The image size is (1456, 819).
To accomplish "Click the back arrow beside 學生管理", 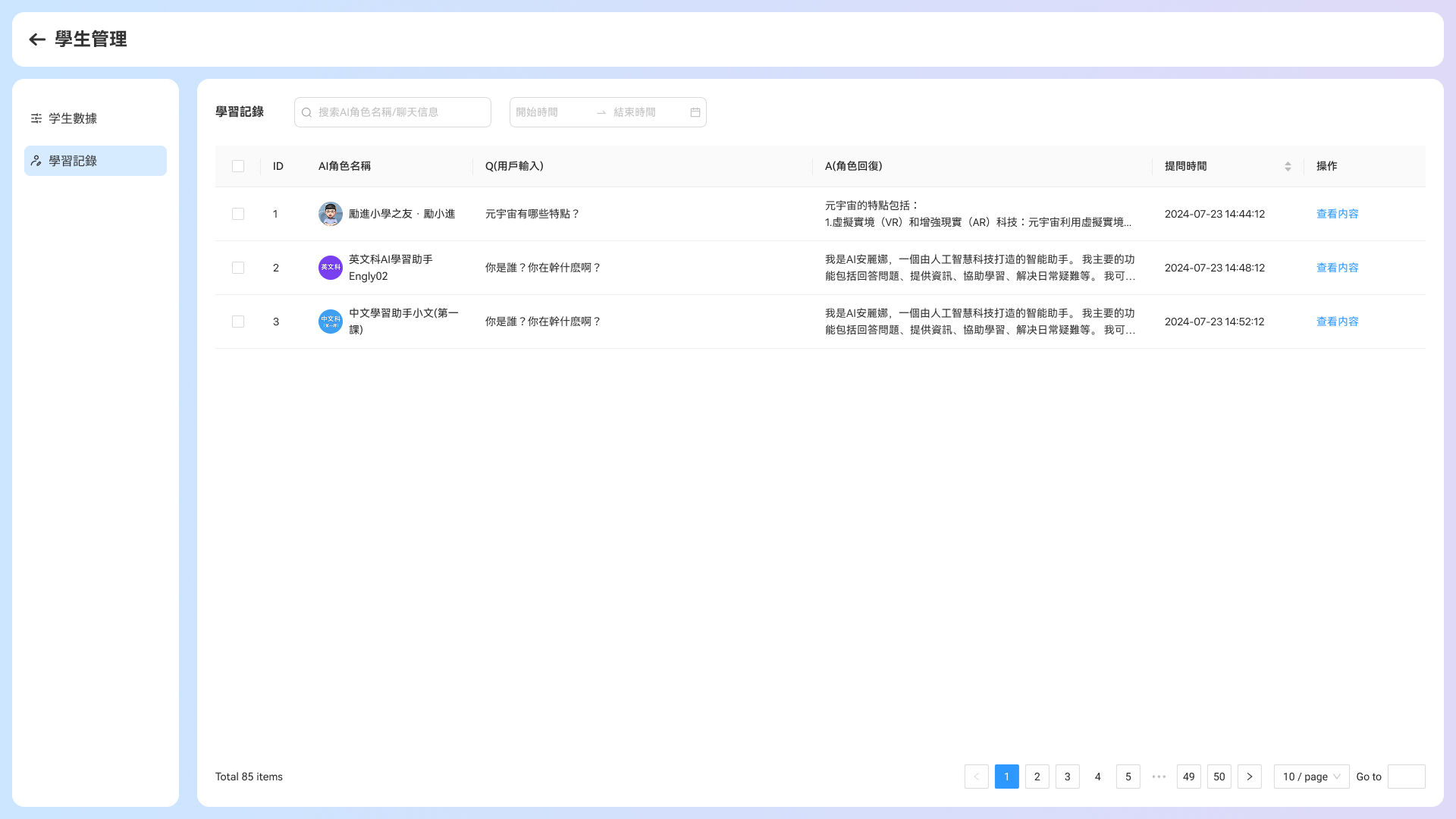I will (x=37, y=39).
